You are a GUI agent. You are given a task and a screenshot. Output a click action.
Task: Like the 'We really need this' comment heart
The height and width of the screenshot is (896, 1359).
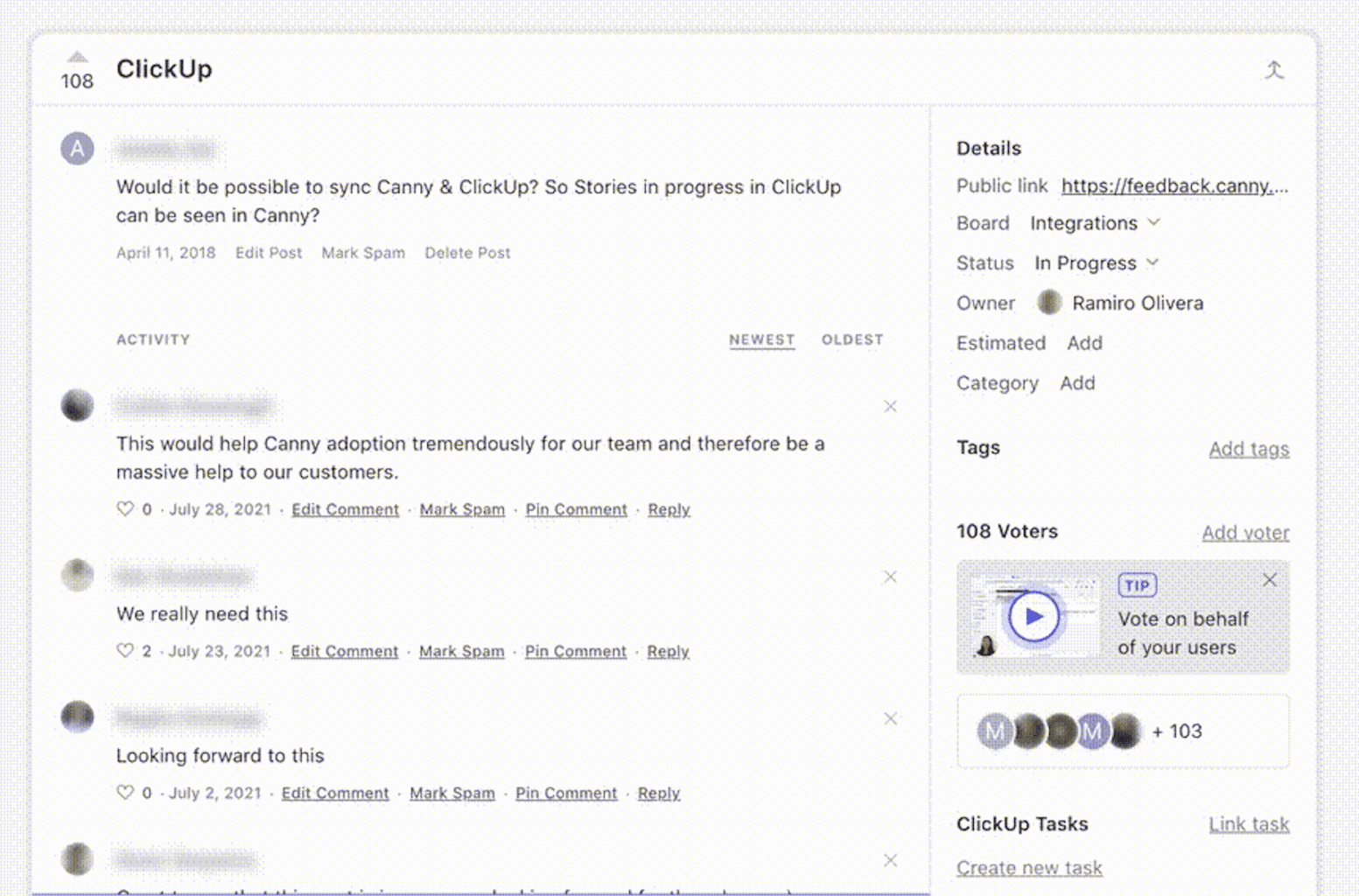click(x=125, y=650)
